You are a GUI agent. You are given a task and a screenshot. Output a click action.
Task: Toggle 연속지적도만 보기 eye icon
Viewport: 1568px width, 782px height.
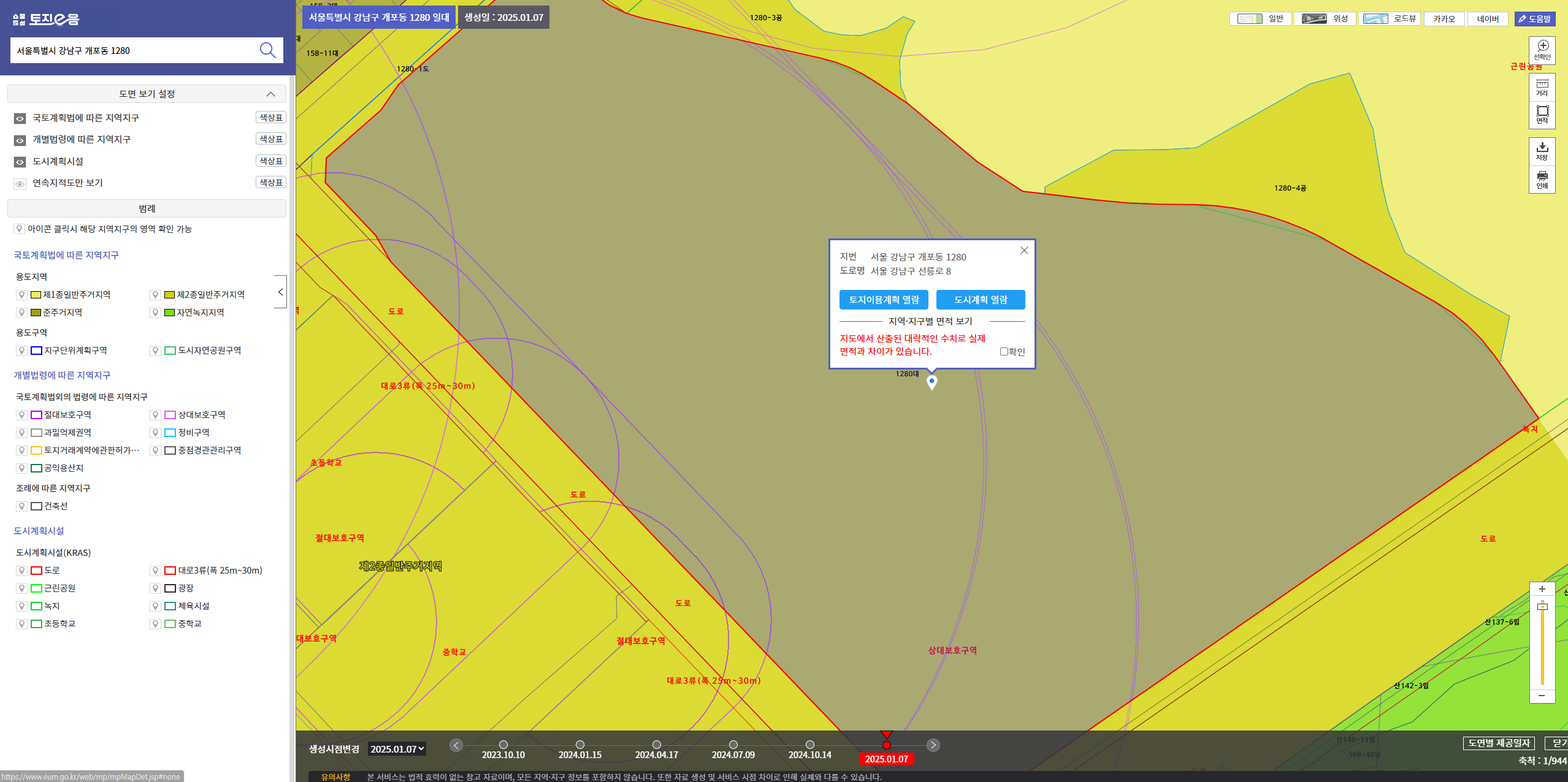[x=20, y=184]
